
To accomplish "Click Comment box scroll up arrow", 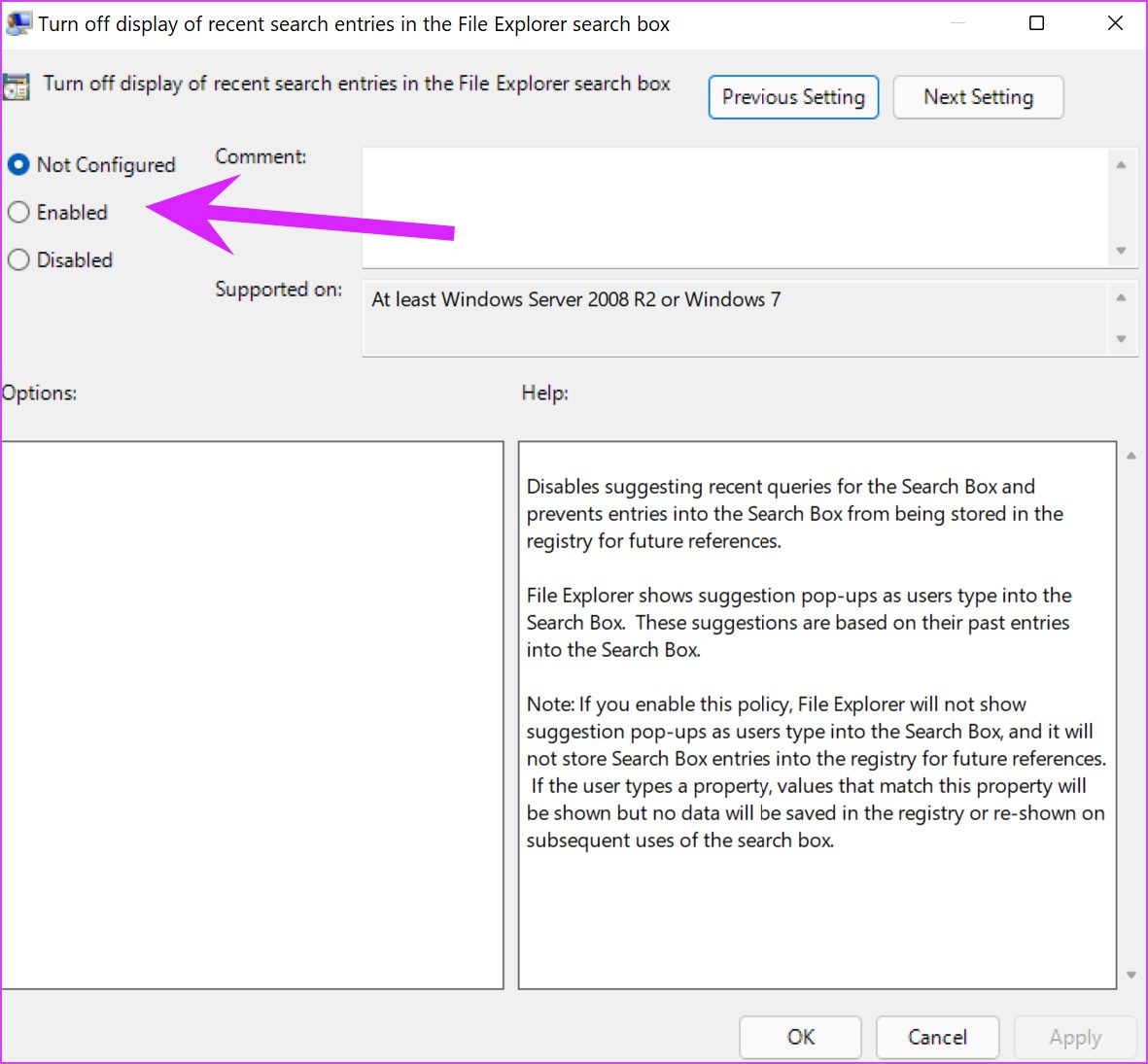I will coord(1121,164).
